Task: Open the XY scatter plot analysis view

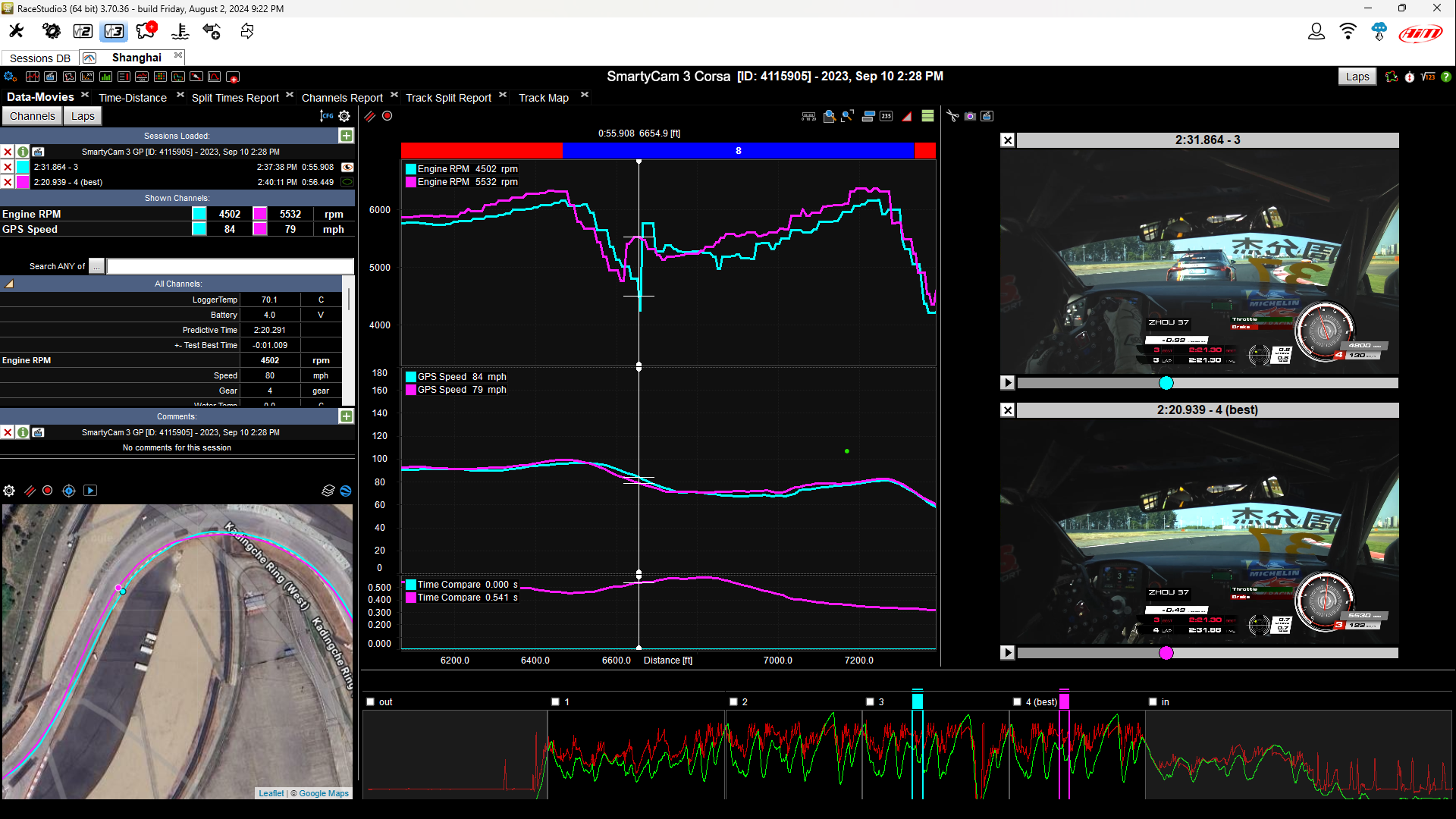Action: pos(86,77)
